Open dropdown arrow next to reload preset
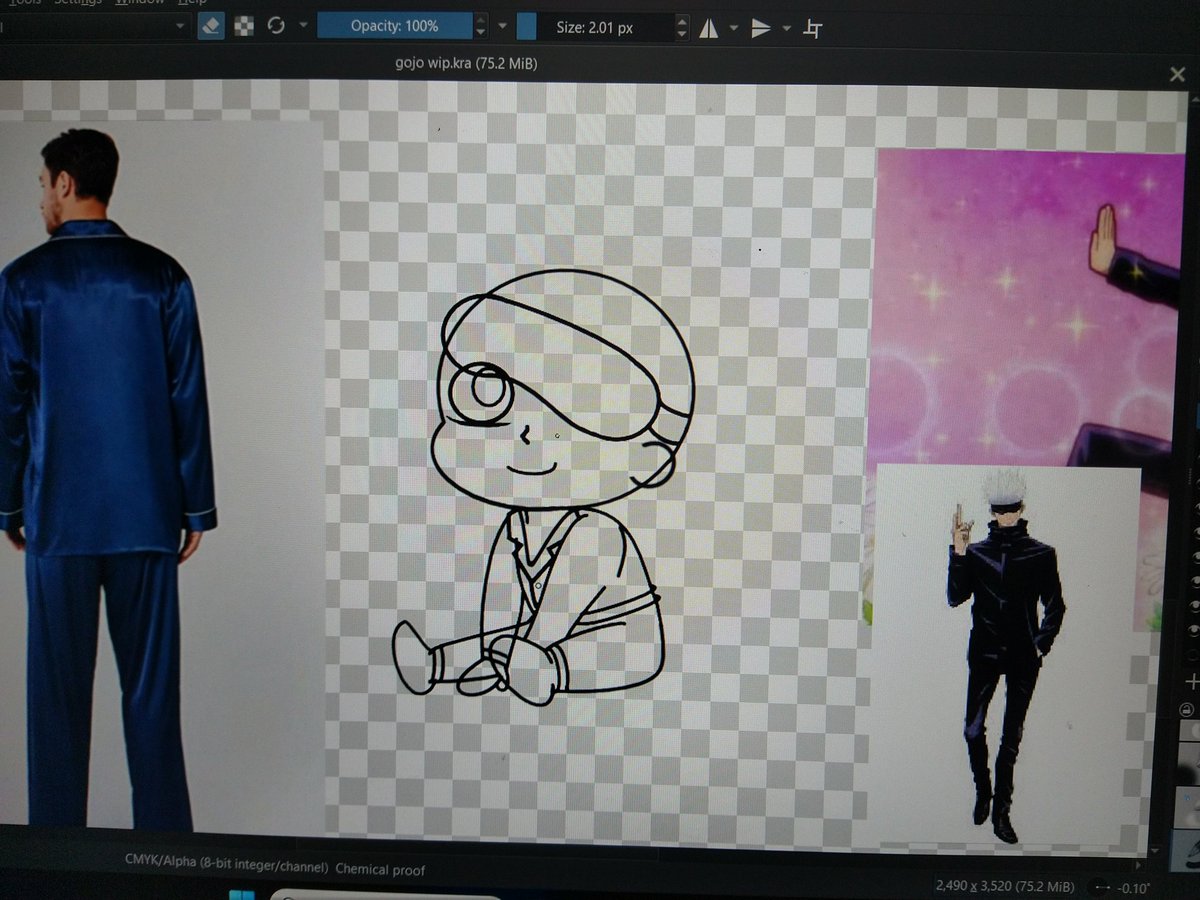1200x900 pixels. 303,27
